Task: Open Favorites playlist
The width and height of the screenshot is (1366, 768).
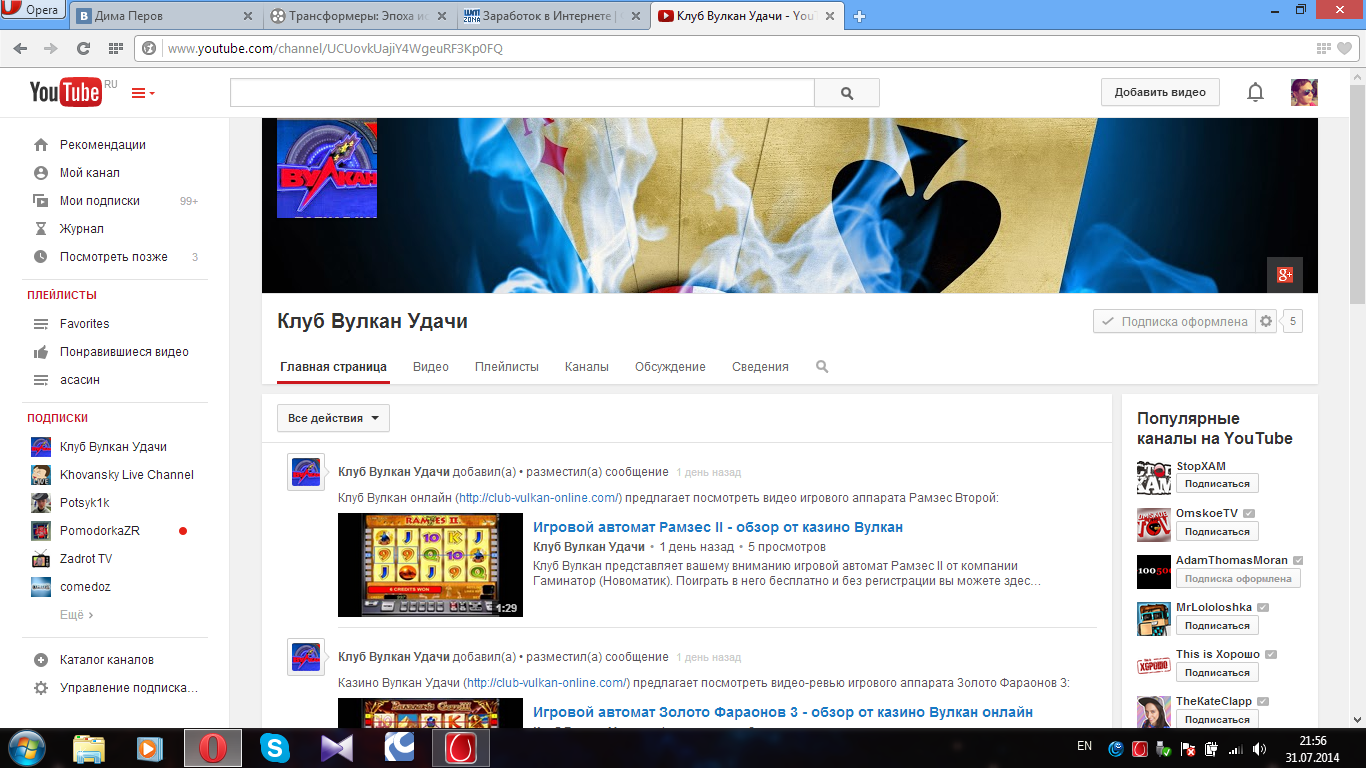Action: [x=84, y=324]
